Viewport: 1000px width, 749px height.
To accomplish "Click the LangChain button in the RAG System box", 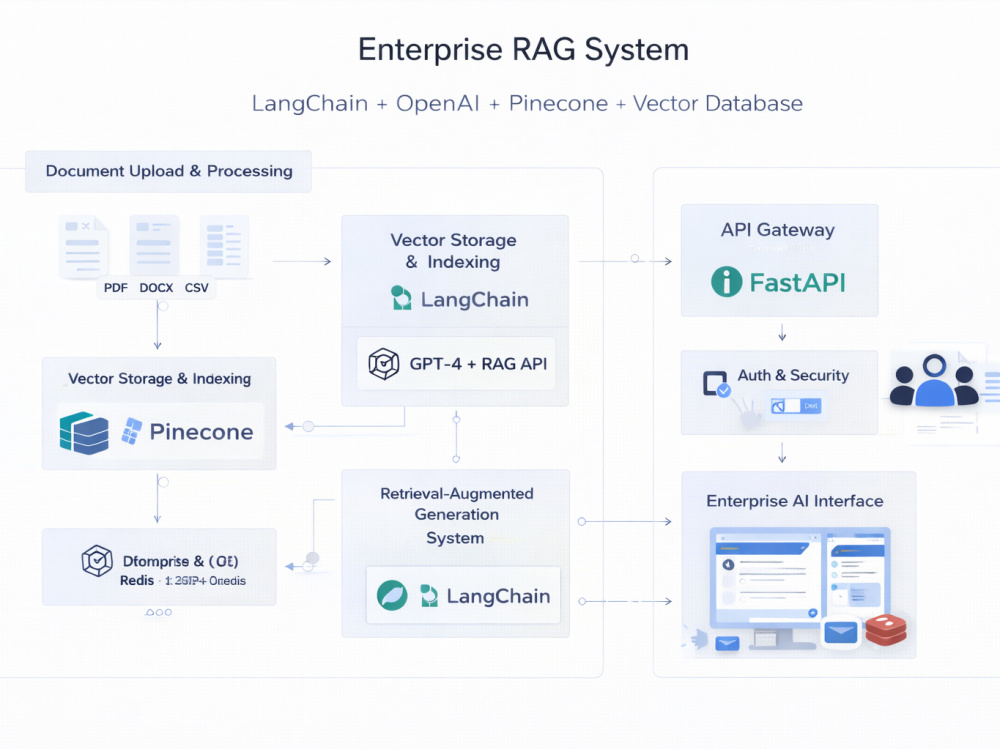I will 463,595.
